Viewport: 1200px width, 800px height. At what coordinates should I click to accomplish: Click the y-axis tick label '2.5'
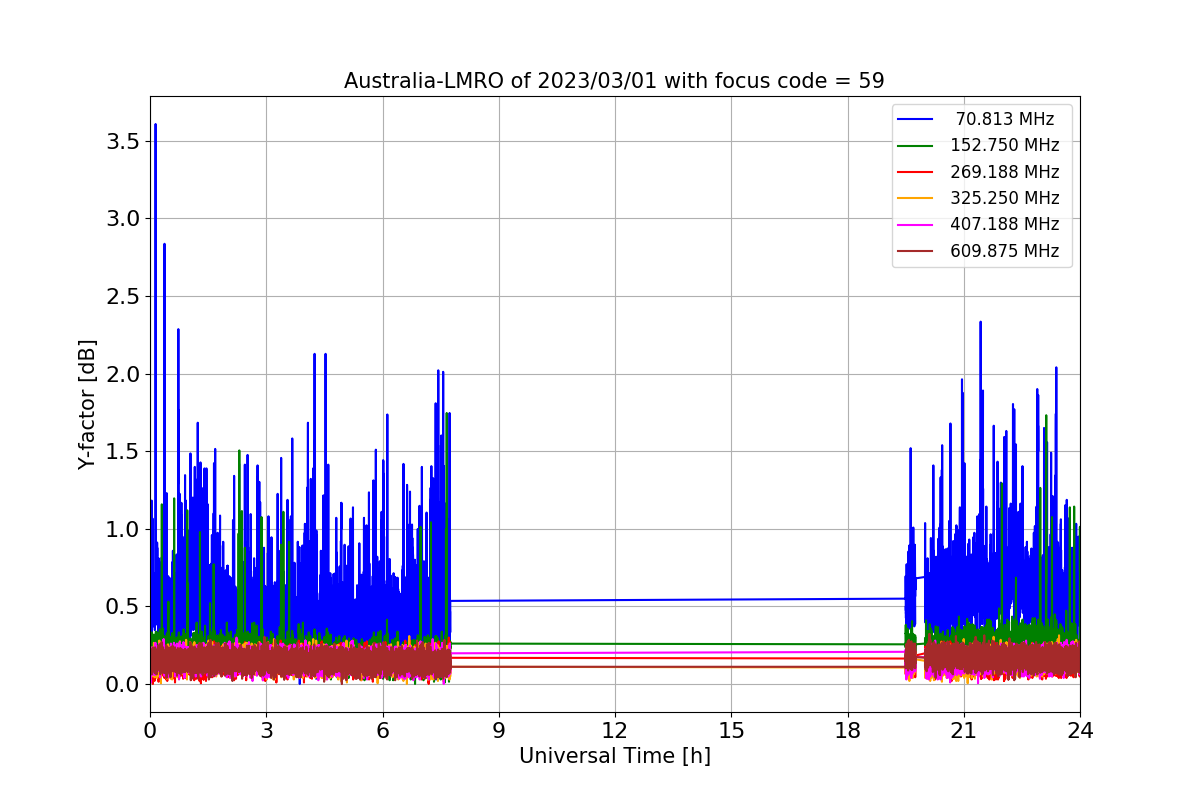click(124, 296)
